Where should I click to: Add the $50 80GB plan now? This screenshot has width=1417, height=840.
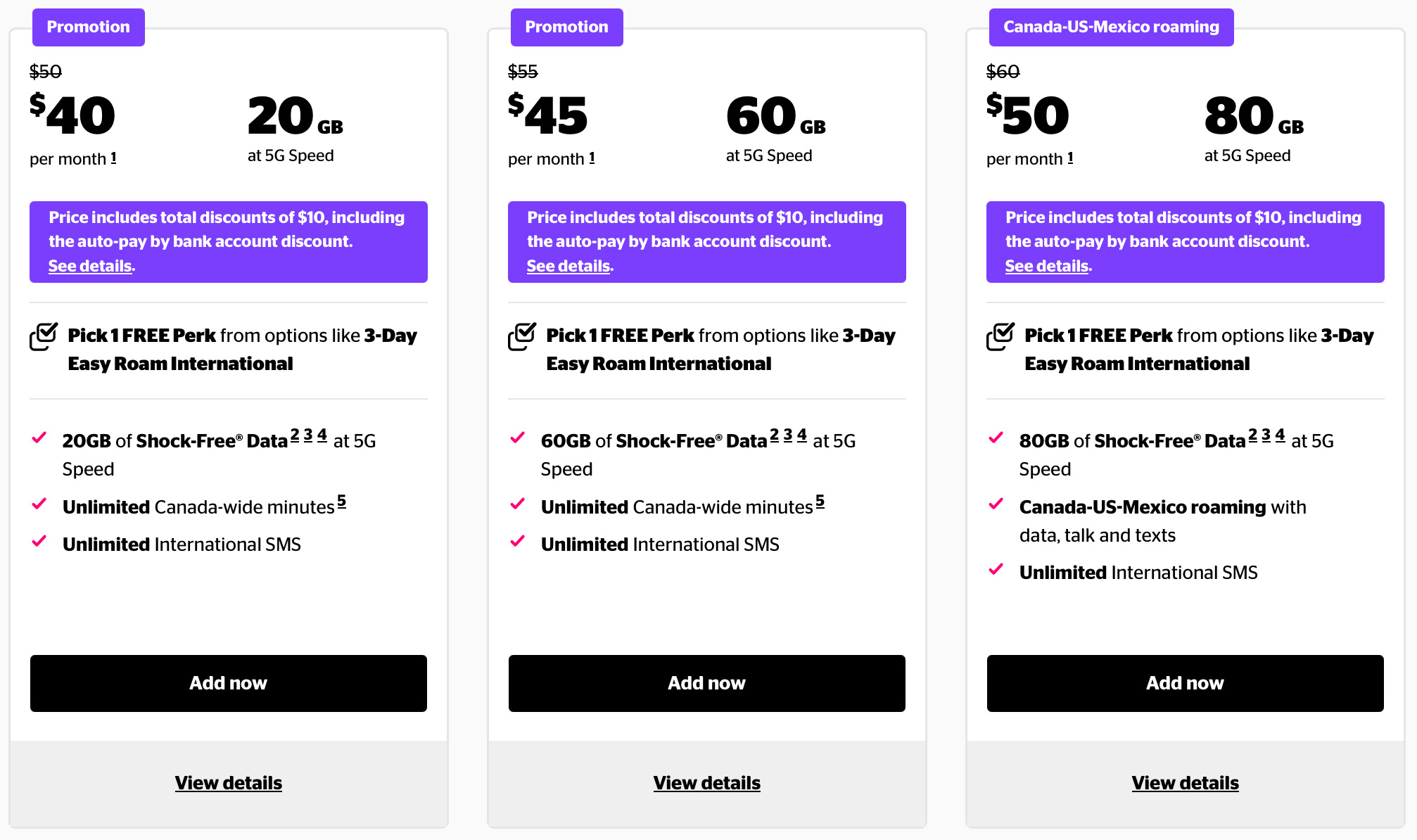[x=1186, y=683]
